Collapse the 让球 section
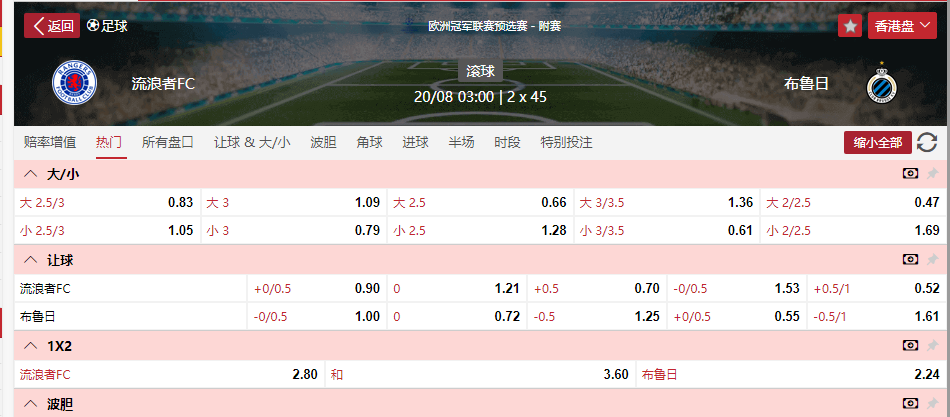This screenshot has height=417, width=950. click(x=30, y=260)
